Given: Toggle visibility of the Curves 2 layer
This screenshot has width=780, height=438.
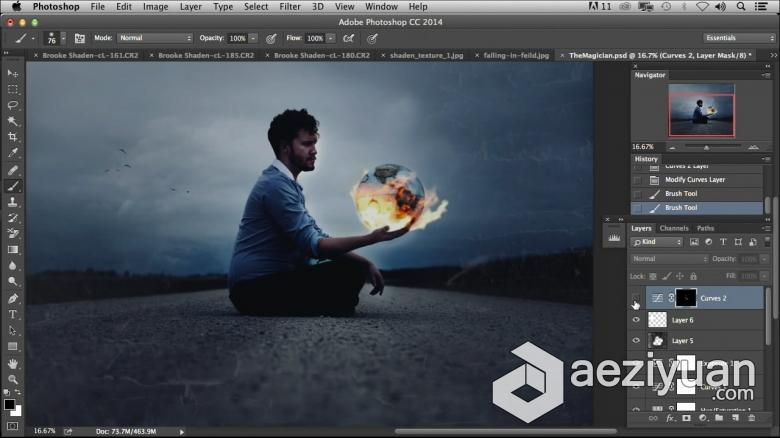Looking at the screenshot, I should [x=636, y=298].
